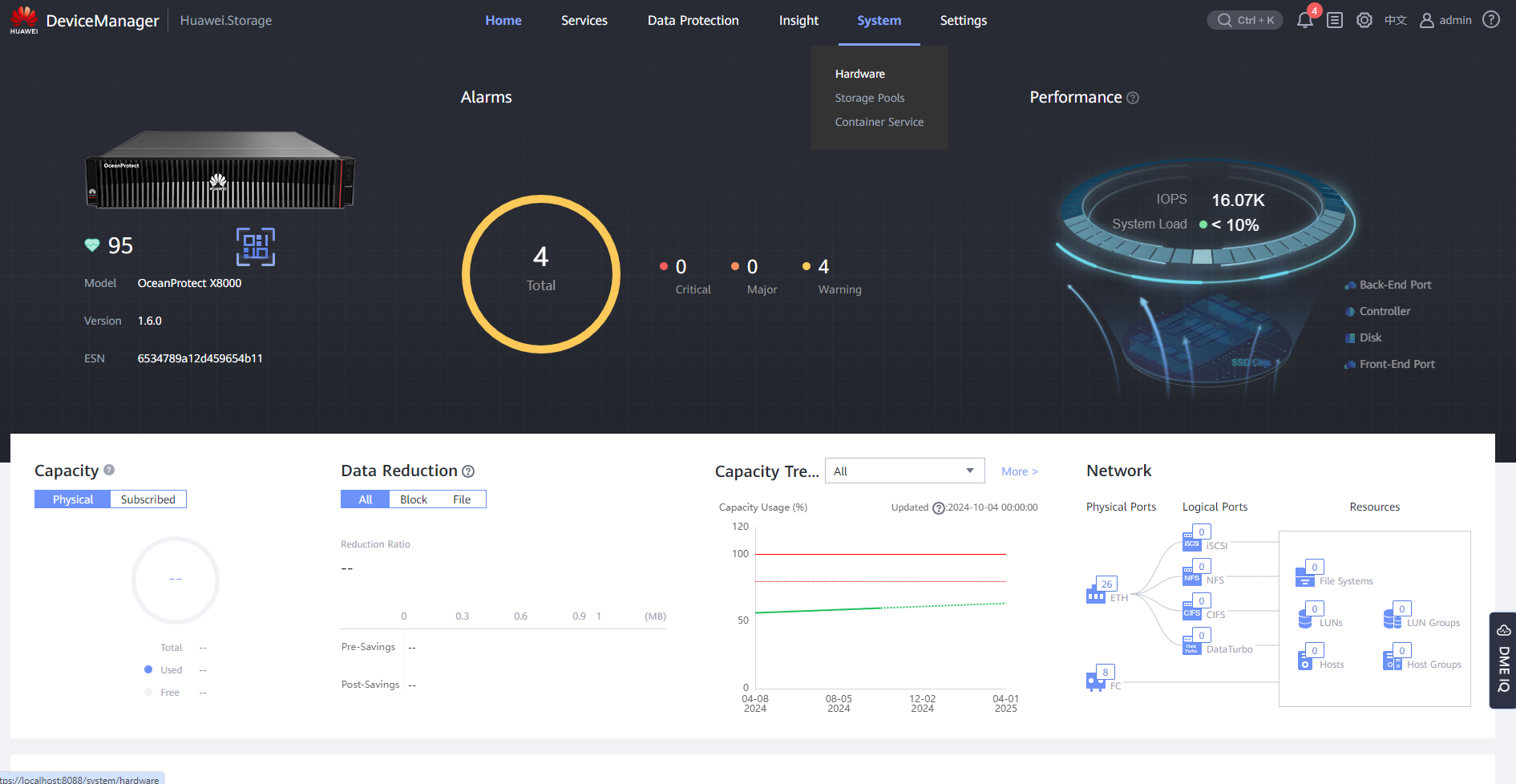
Task: Click the total alarms ring showing 4
Action: click(541, 274)
